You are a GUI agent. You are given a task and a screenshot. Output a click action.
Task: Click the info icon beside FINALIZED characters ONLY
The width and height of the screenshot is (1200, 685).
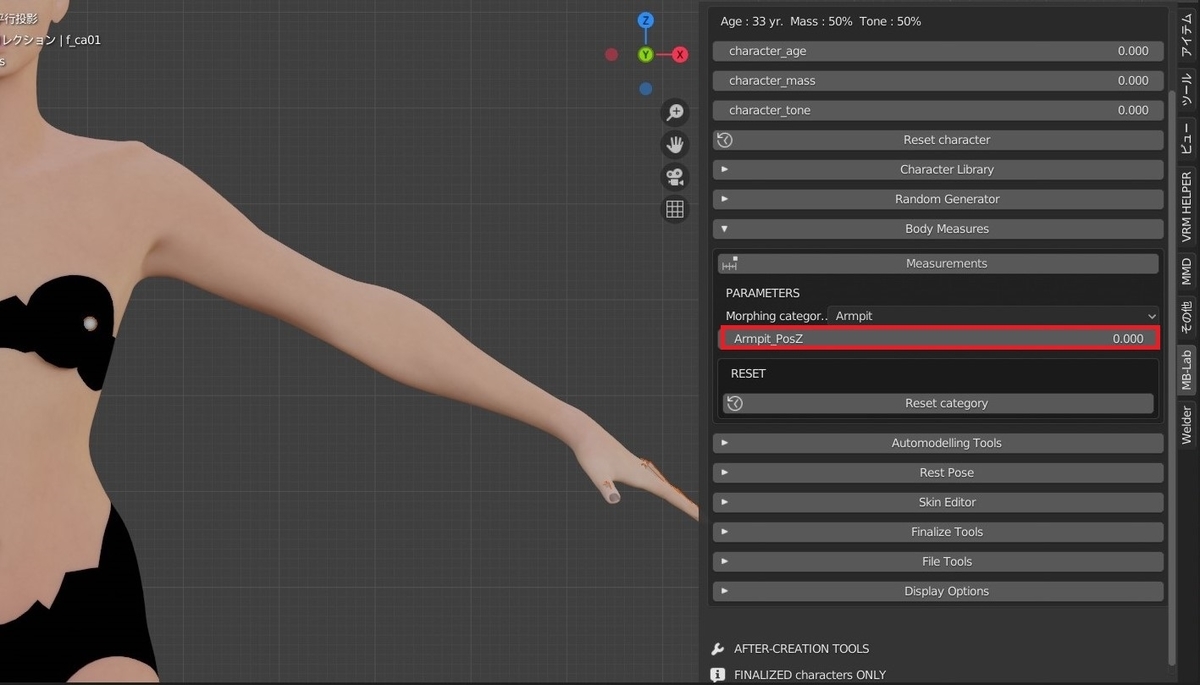point(717,675)
